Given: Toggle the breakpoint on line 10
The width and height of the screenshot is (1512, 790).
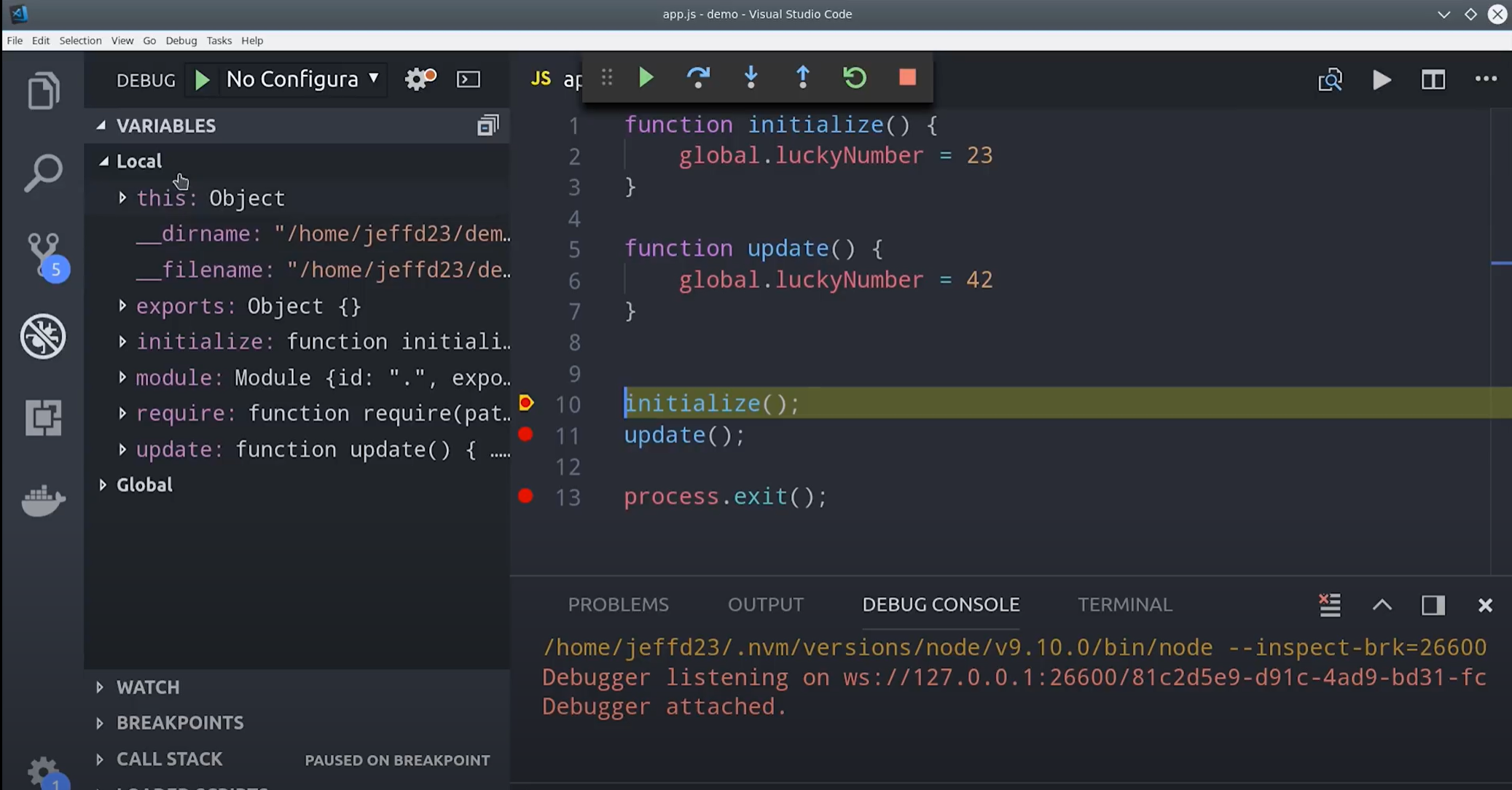Looking at the screenshot, I should click(x=525, y=403).
